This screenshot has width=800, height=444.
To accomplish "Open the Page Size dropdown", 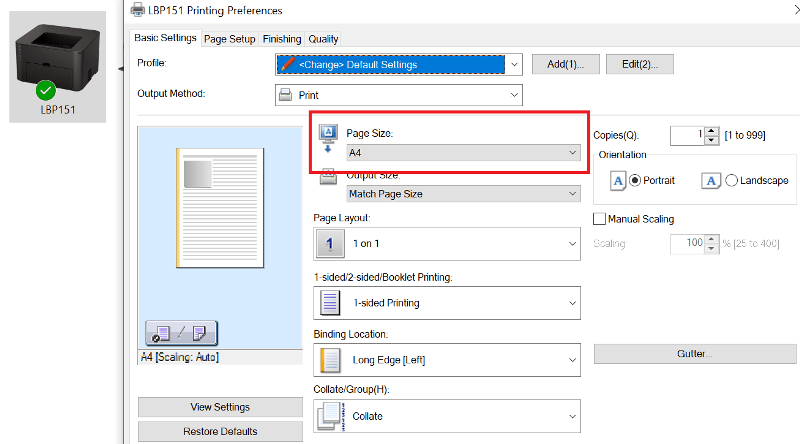I will 463,153.
